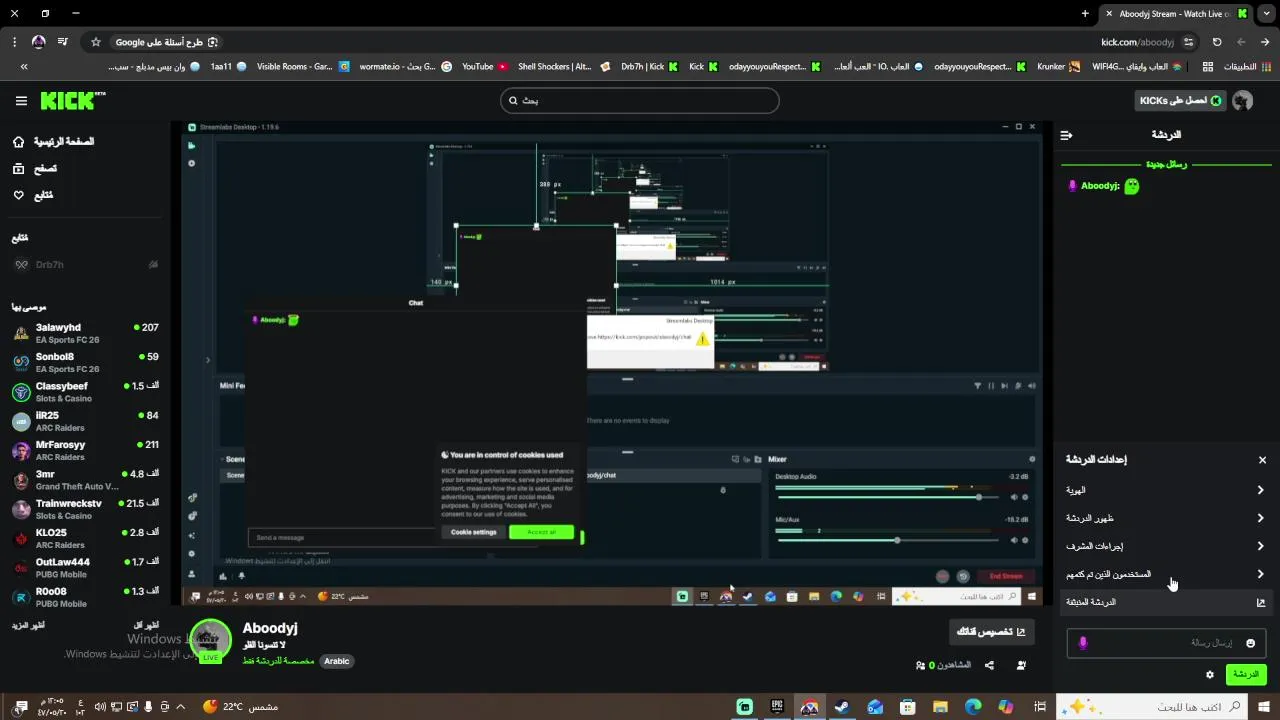
Task: Open the YouTube bookmark
Action: (x=485, y=67)
